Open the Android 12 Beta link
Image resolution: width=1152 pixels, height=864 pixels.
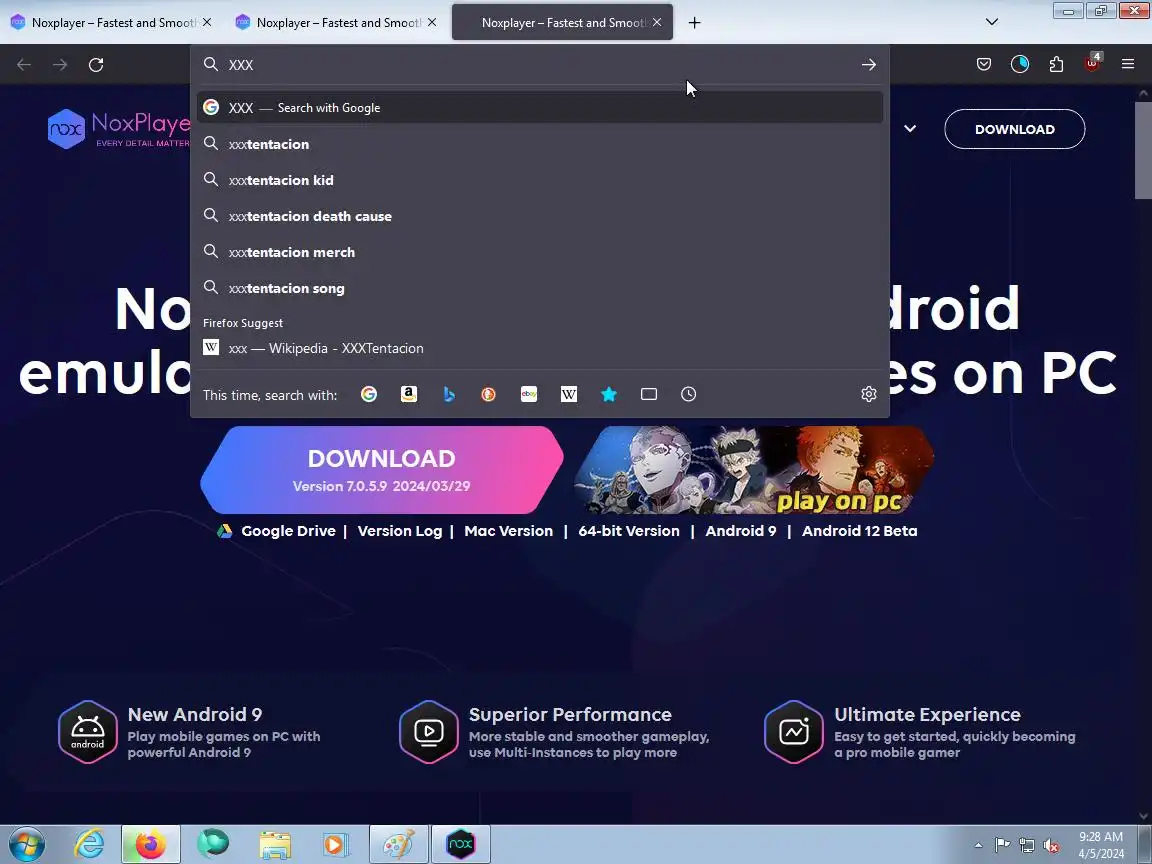[860, 531]
